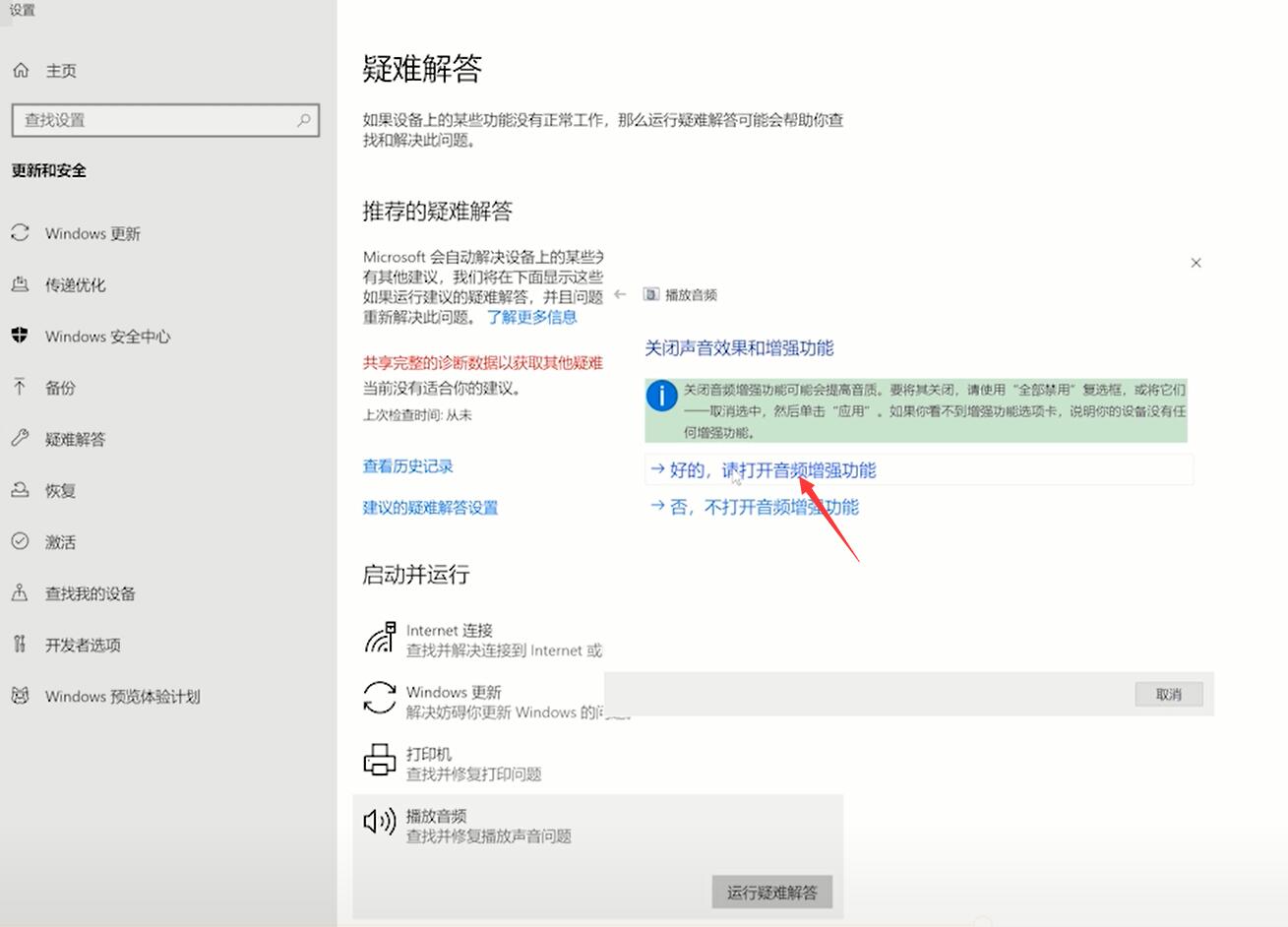
Task: Click the 推荐的疑难解答 heading
Action: pyautogui.click(x=438, y=211)
